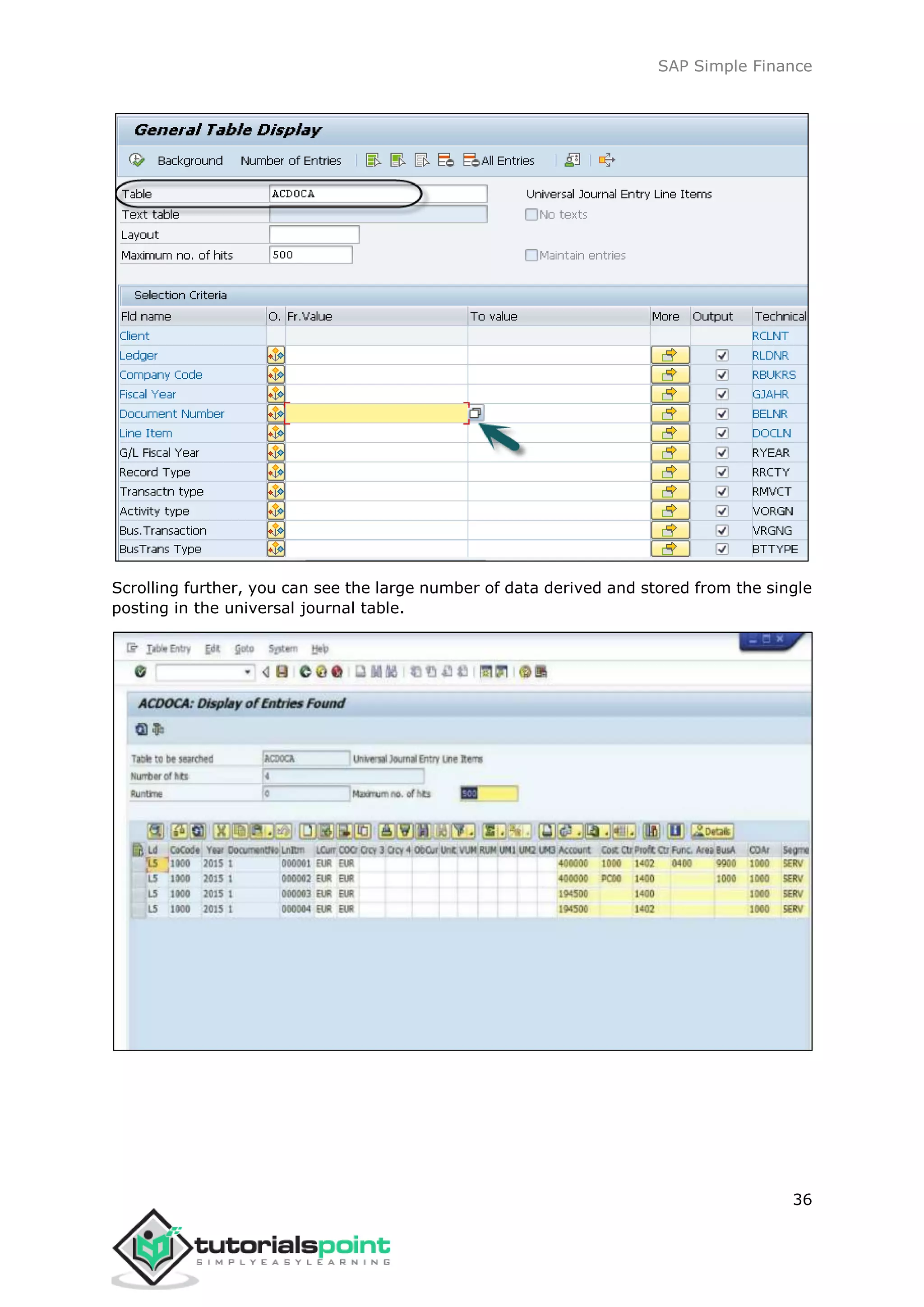This screenshot has height=1307, width=924.
Task: Click the select-all icon left of Ld header
Action: tap(137, 850)
